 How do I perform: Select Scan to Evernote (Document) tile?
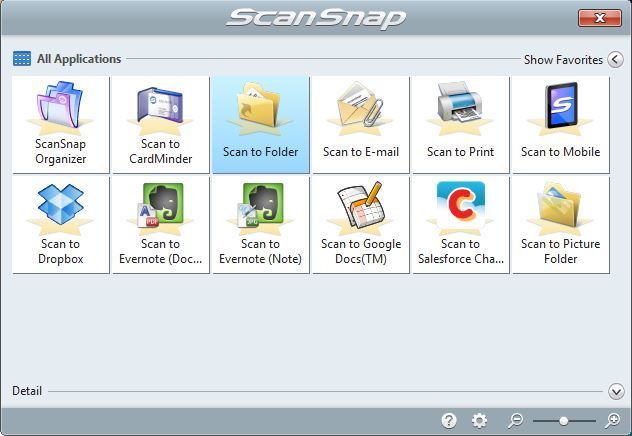(x=160, y=225)
